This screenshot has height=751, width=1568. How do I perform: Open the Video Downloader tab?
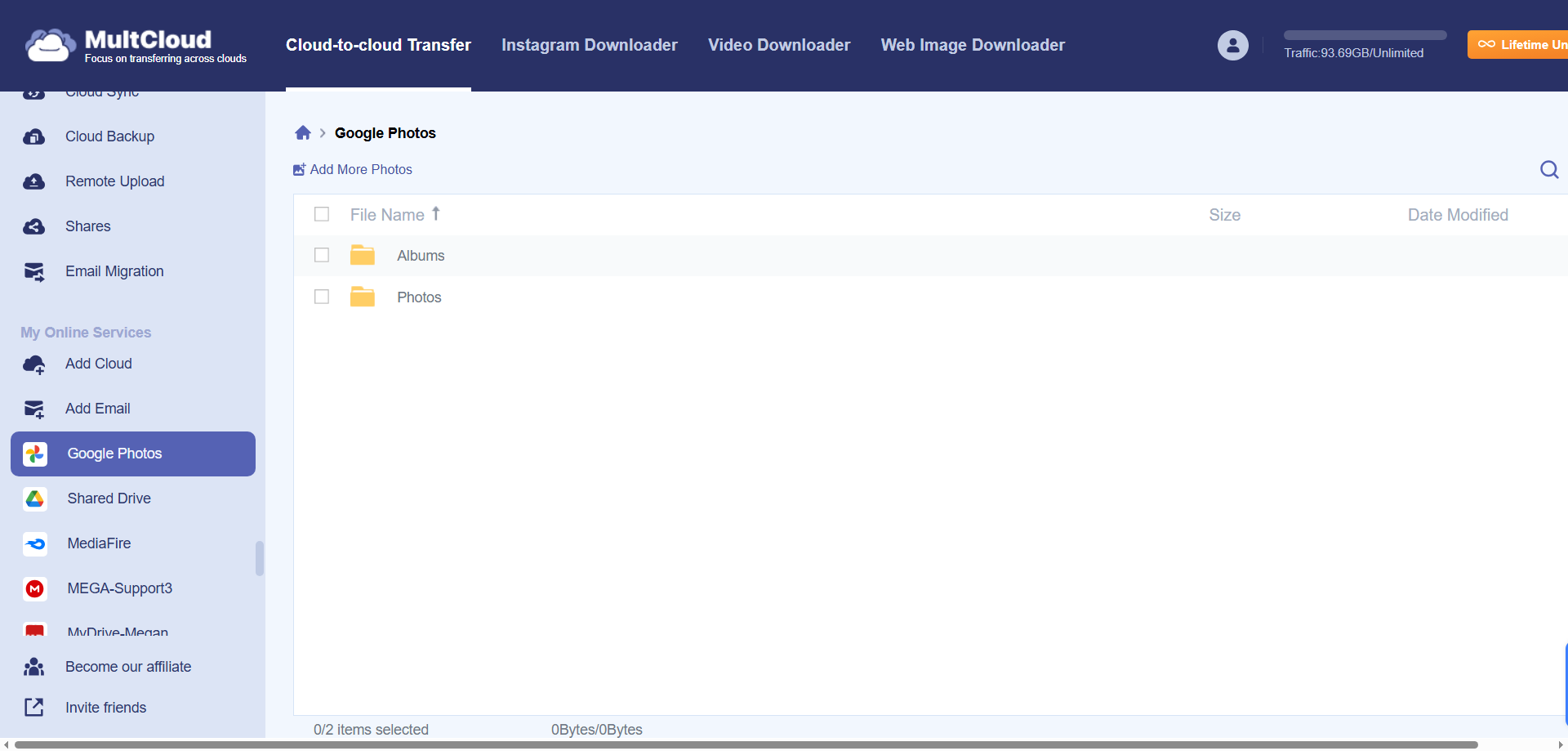point(779,45)
